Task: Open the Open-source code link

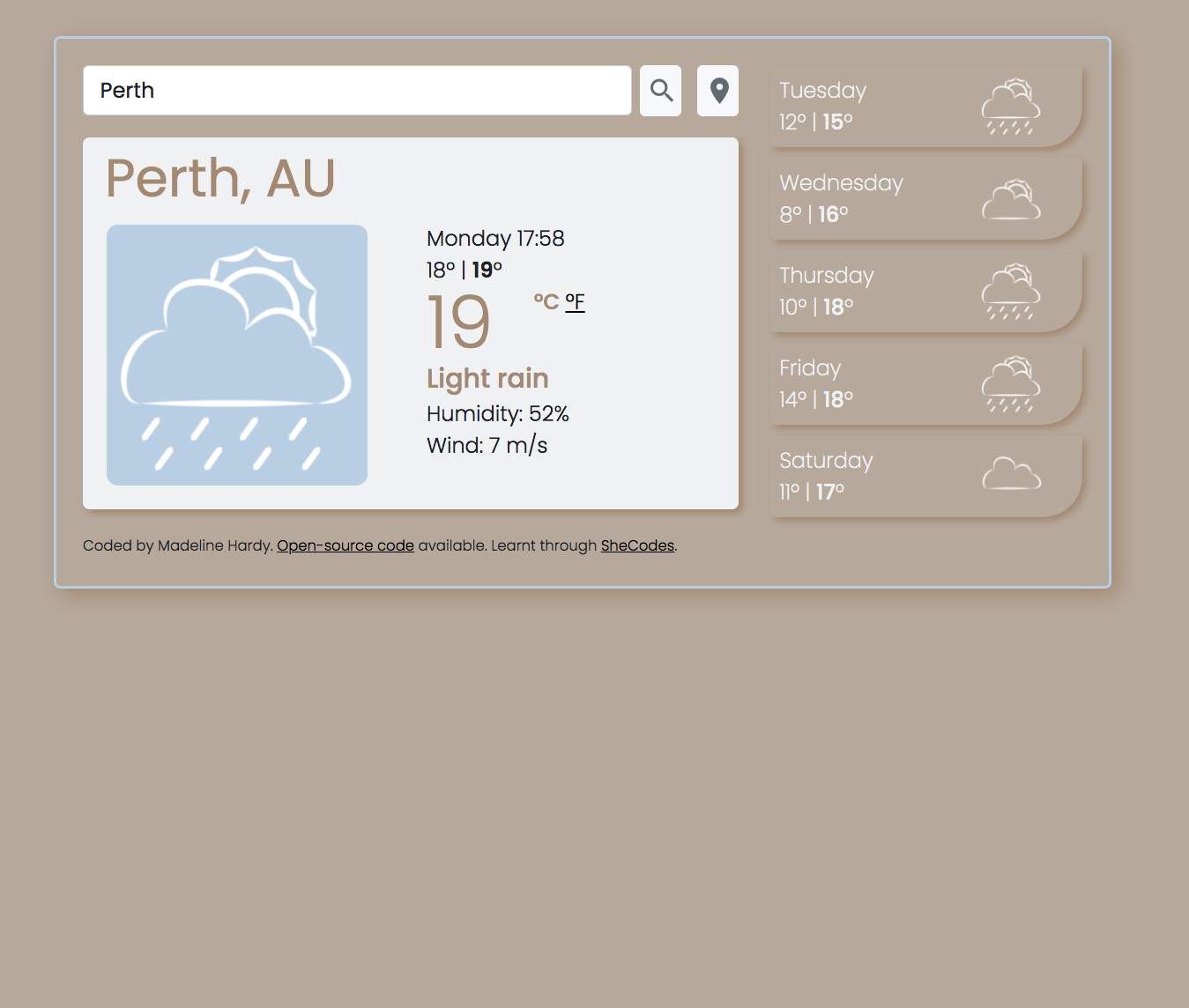Action: click(346, 545)
